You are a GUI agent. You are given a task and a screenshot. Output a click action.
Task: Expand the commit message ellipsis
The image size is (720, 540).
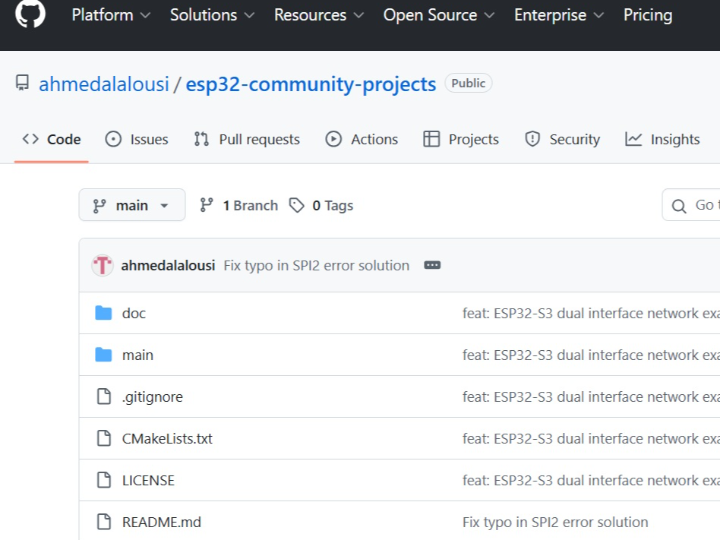coord(432,265)
